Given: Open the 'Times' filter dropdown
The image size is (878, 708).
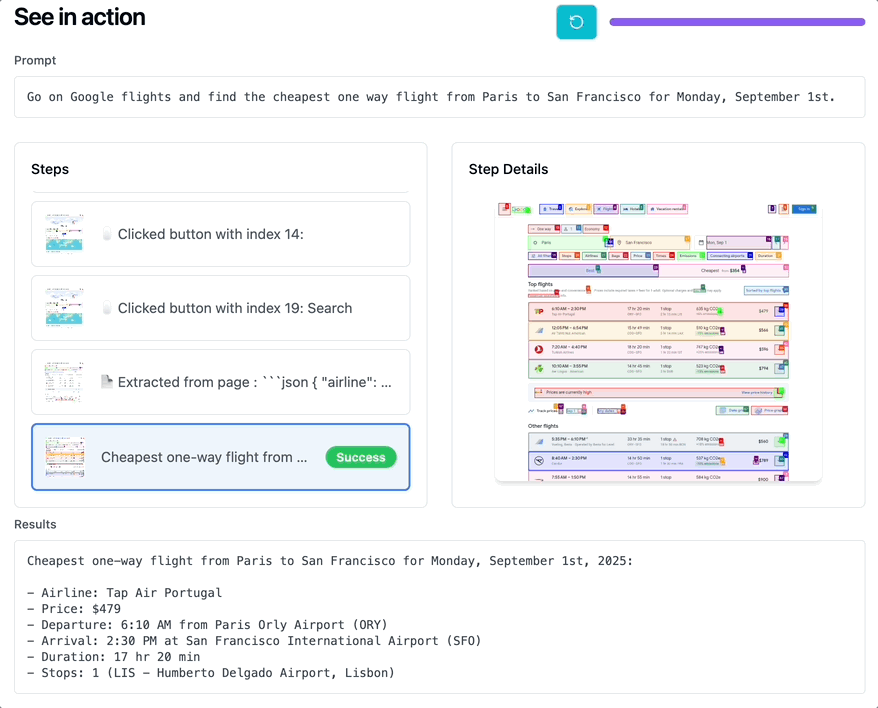Looking at the screenshot, I should tap(664, 256).
